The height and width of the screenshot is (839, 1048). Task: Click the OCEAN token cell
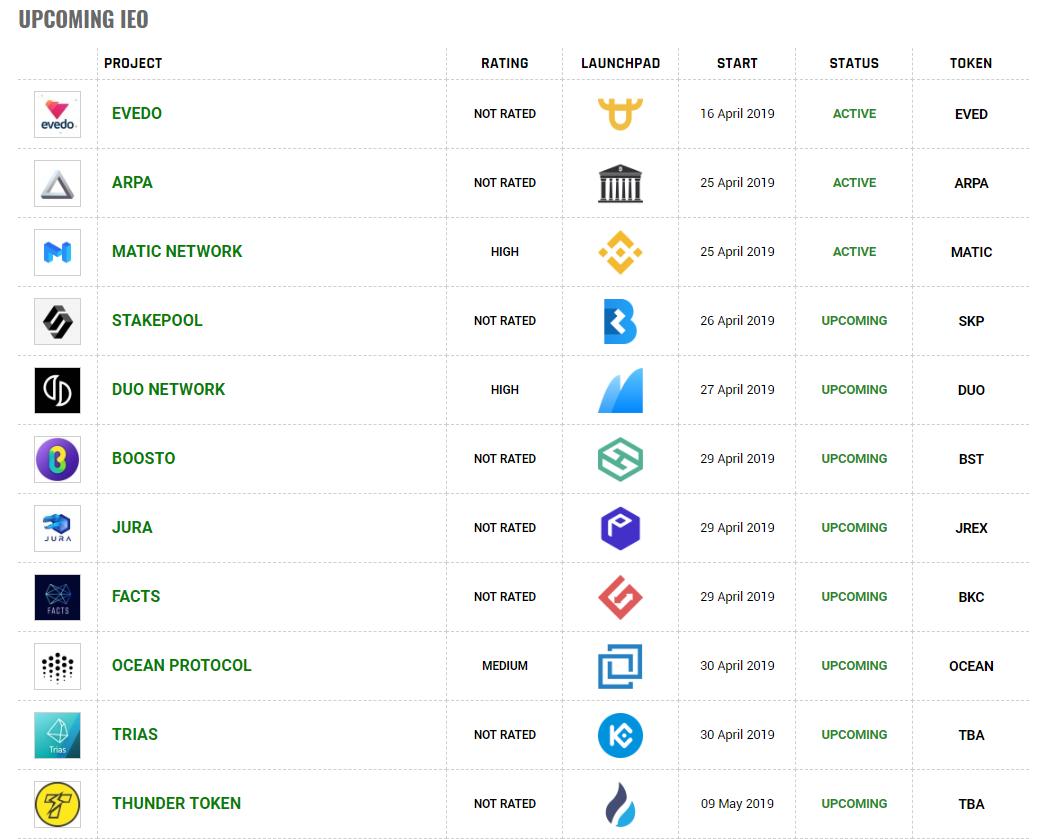[x=971, y=666]
